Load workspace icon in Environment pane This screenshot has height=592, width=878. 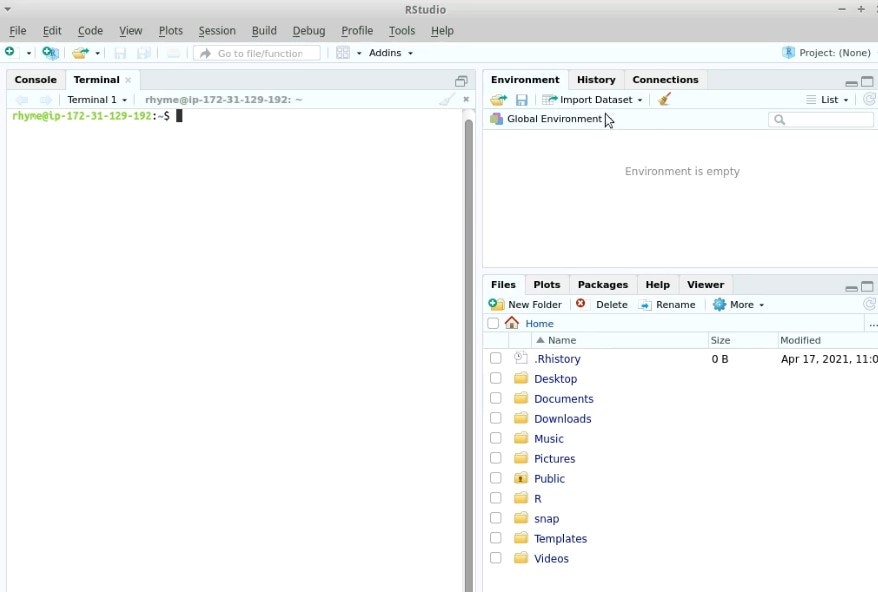498,100
